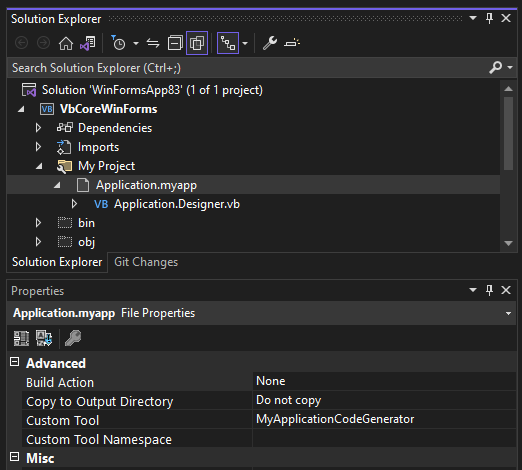This screenshot has width=522, height=470.
Task: Collapse the Advanced category
Action: [15, 362]
